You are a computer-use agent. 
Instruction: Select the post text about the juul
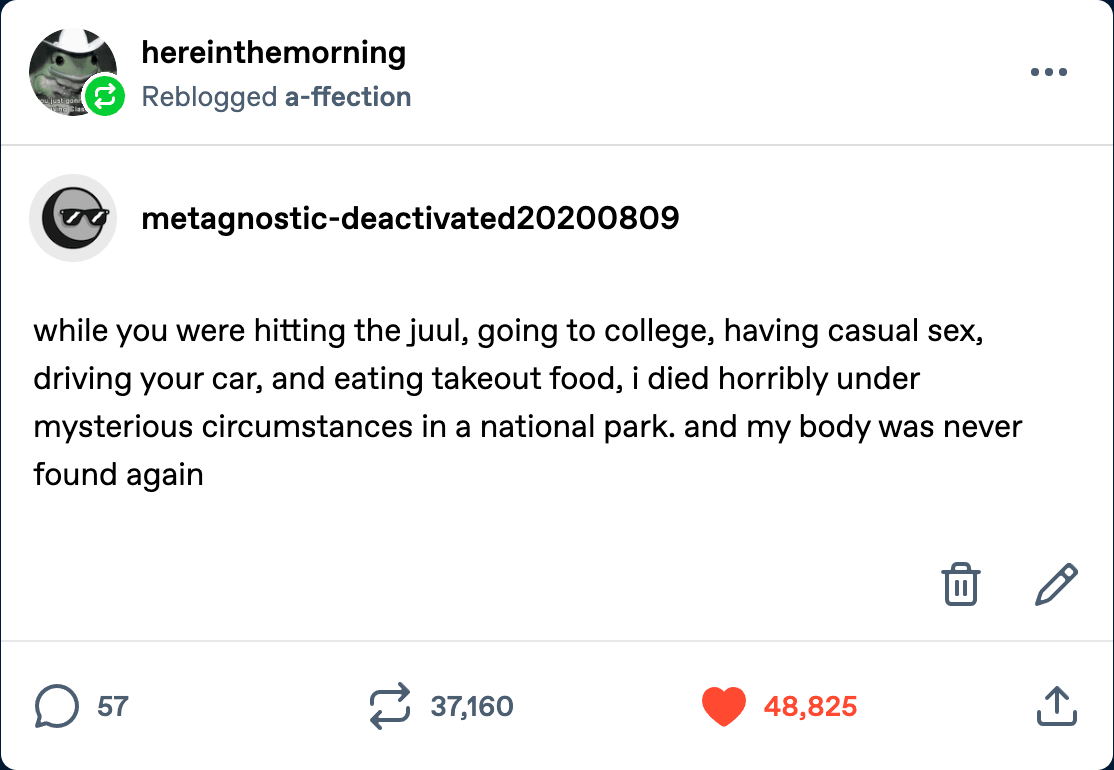(x=528, y=402)
